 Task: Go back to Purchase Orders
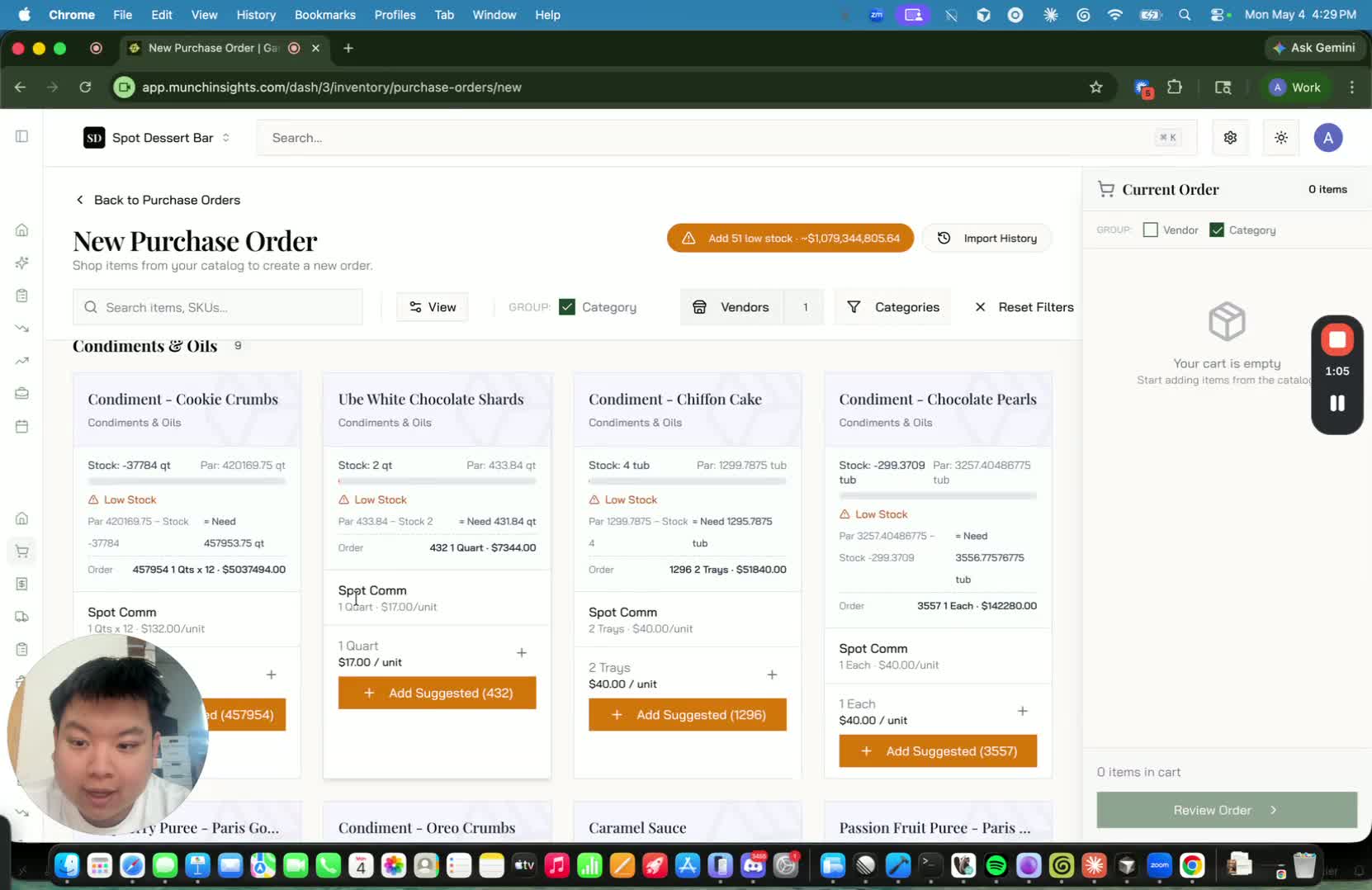[x=157, y=200]
